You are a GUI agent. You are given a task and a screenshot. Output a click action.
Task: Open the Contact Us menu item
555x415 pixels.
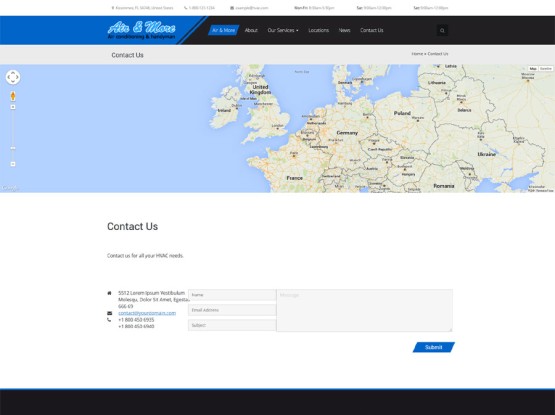point(372,30)
